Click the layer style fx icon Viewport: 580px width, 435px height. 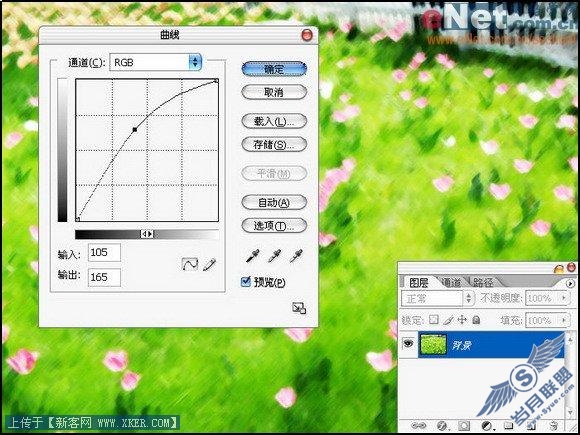coord(442,425)
